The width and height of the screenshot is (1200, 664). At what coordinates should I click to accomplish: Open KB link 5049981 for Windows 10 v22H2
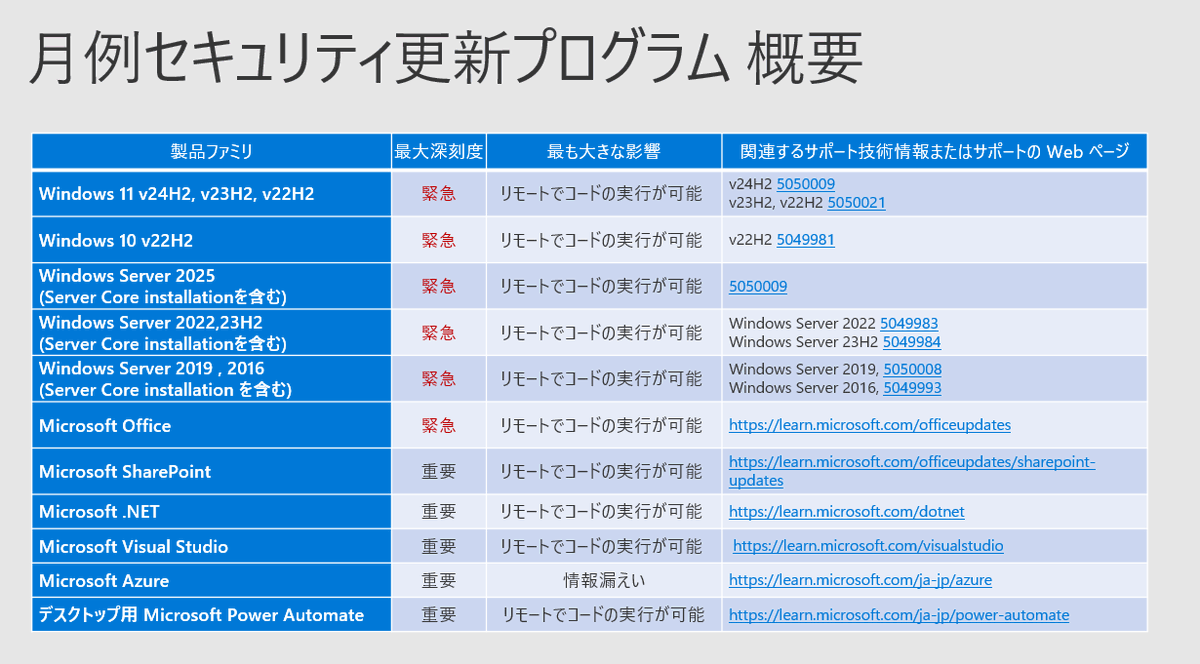coord(805,240)
